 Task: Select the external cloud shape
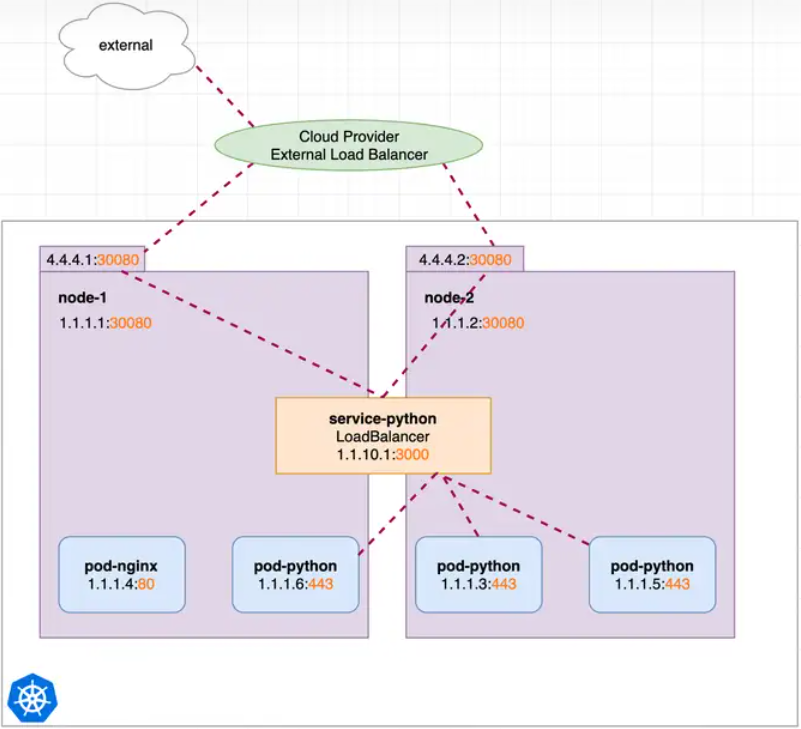tap(125, 45)
